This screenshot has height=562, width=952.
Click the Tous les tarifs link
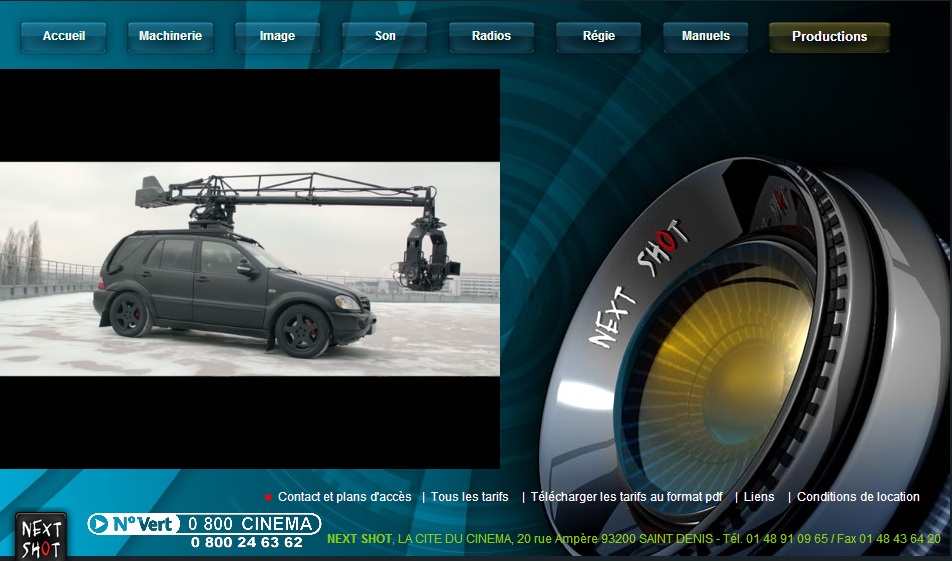click(469, 497)
